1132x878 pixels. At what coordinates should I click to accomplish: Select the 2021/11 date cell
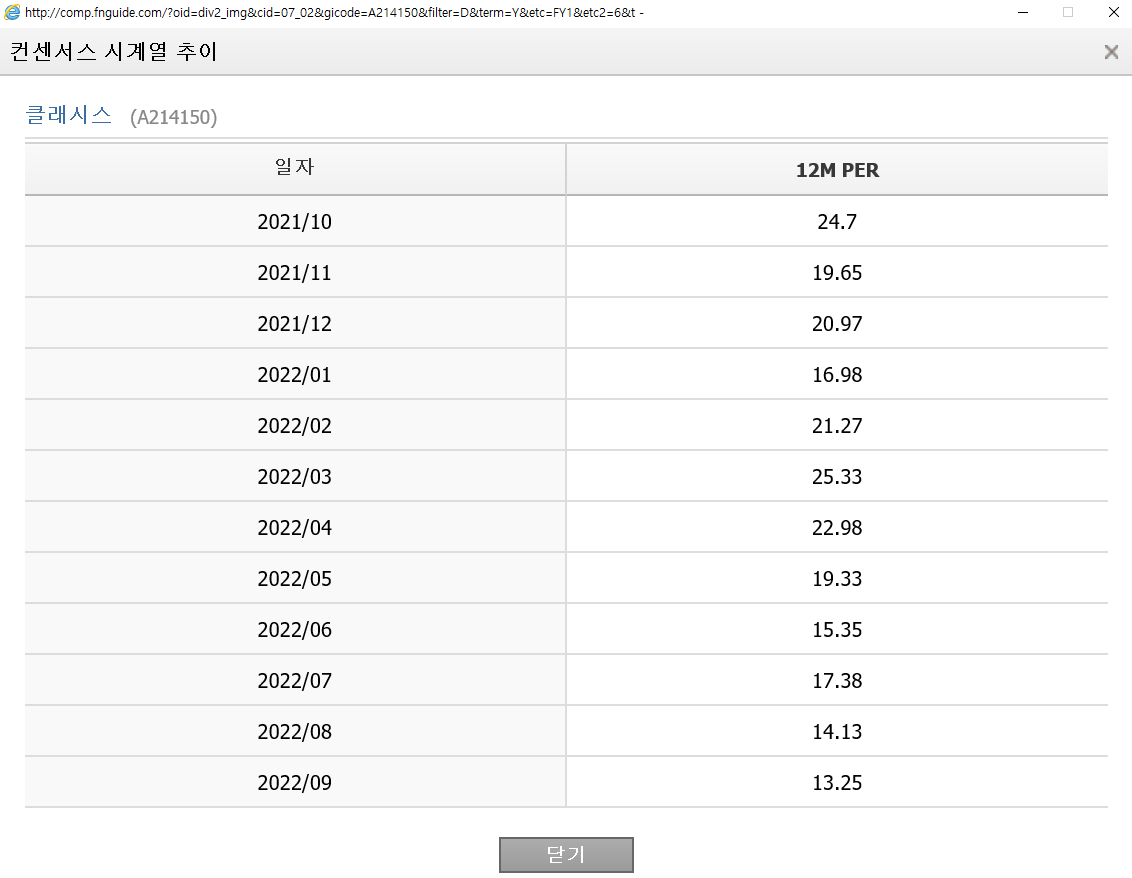pos(295,273)
